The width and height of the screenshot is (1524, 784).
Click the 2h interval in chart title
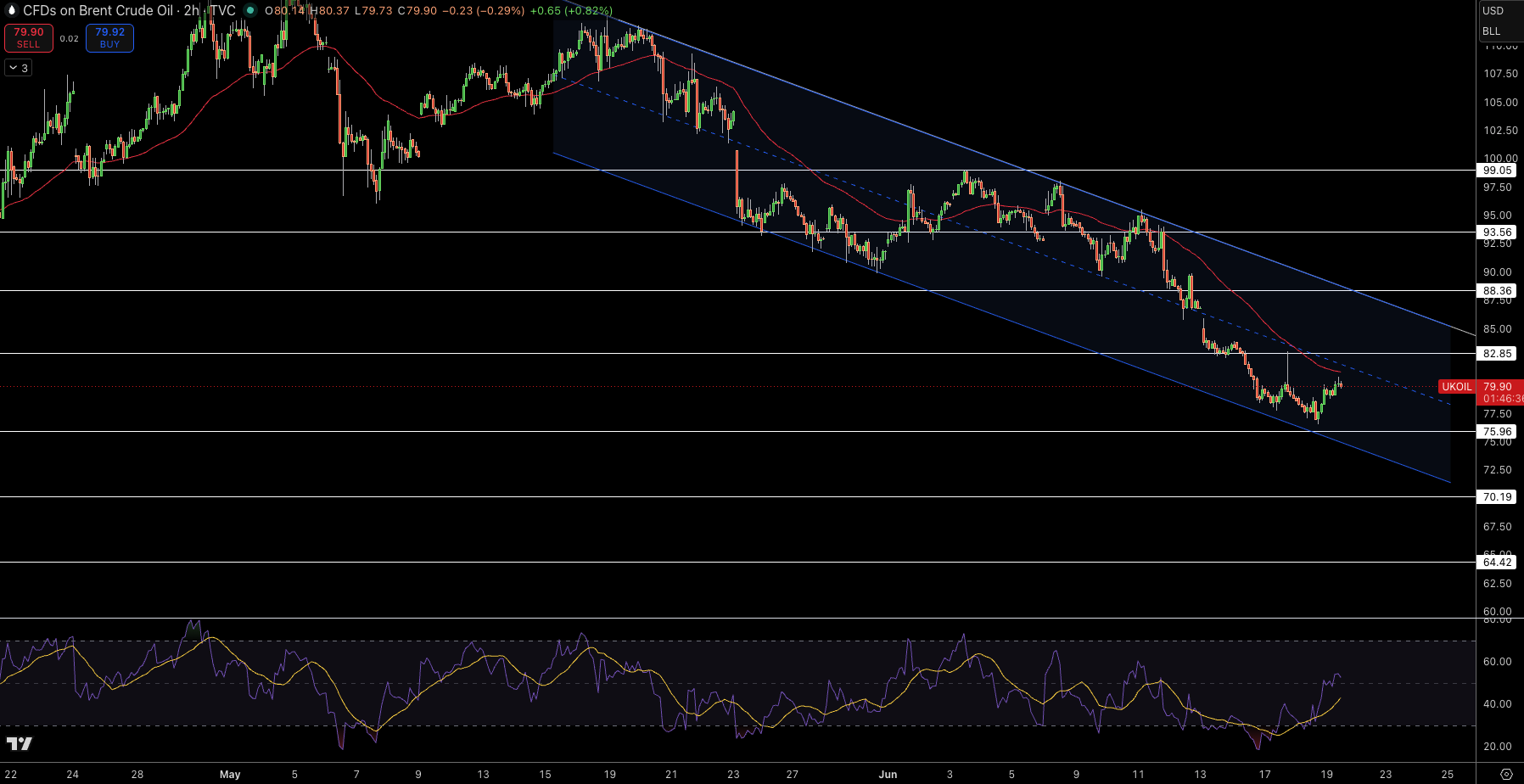click(192, 11)
